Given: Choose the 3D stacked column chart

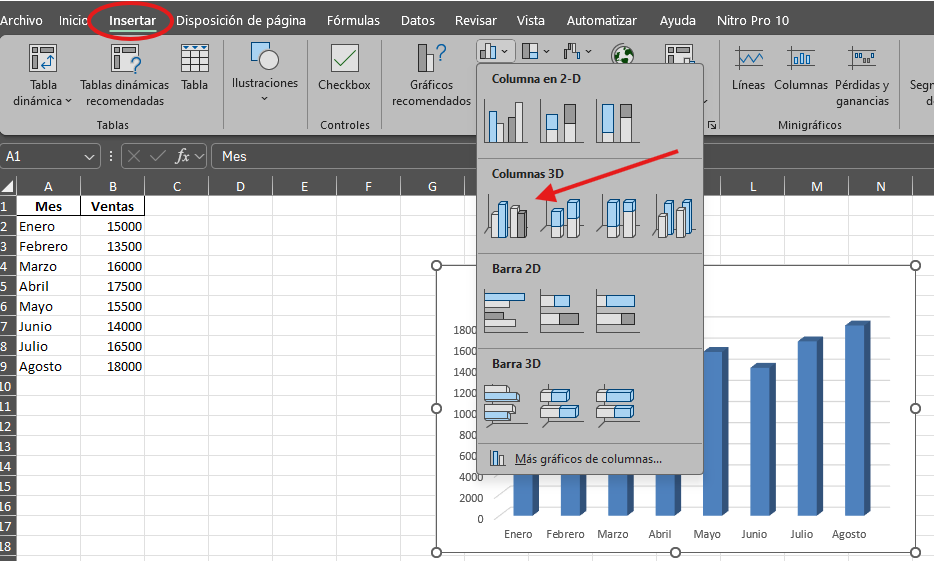Looking at the screenshot, I should click(562, 217).
